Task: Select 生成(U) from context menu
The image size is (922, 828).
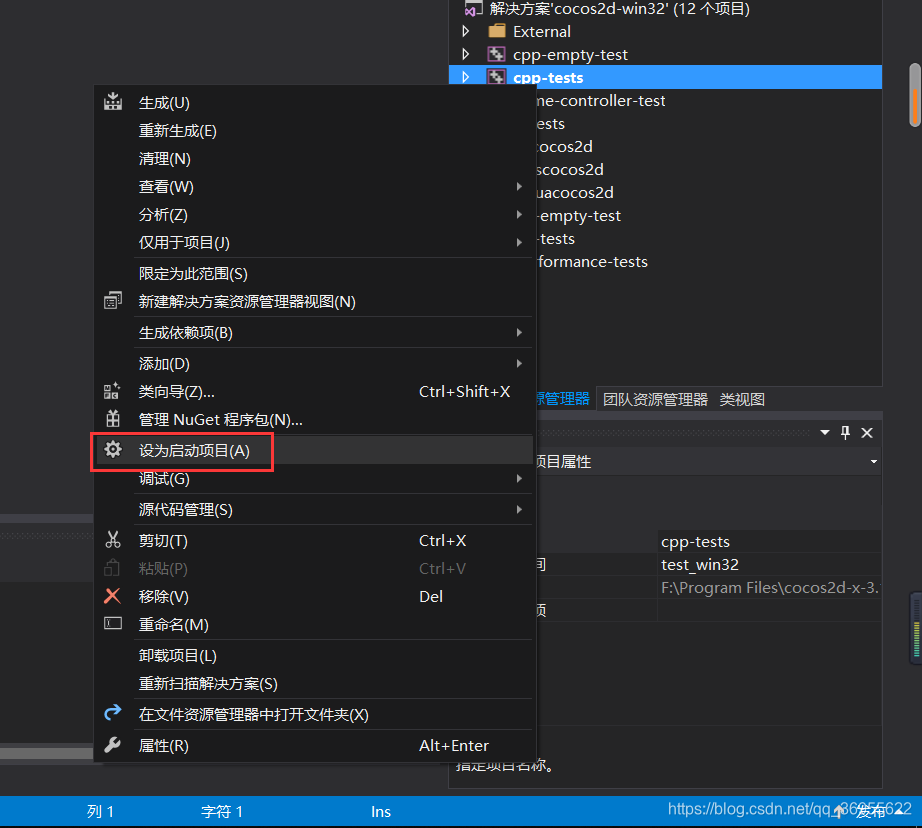Action: tap(314, 102)
